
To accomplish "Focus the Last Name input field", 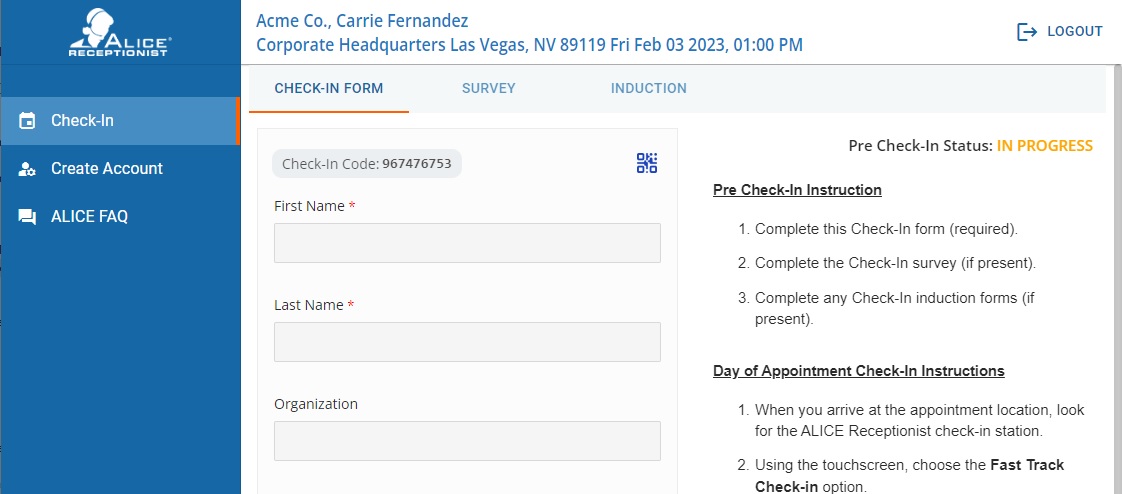I will coord(467,342).
